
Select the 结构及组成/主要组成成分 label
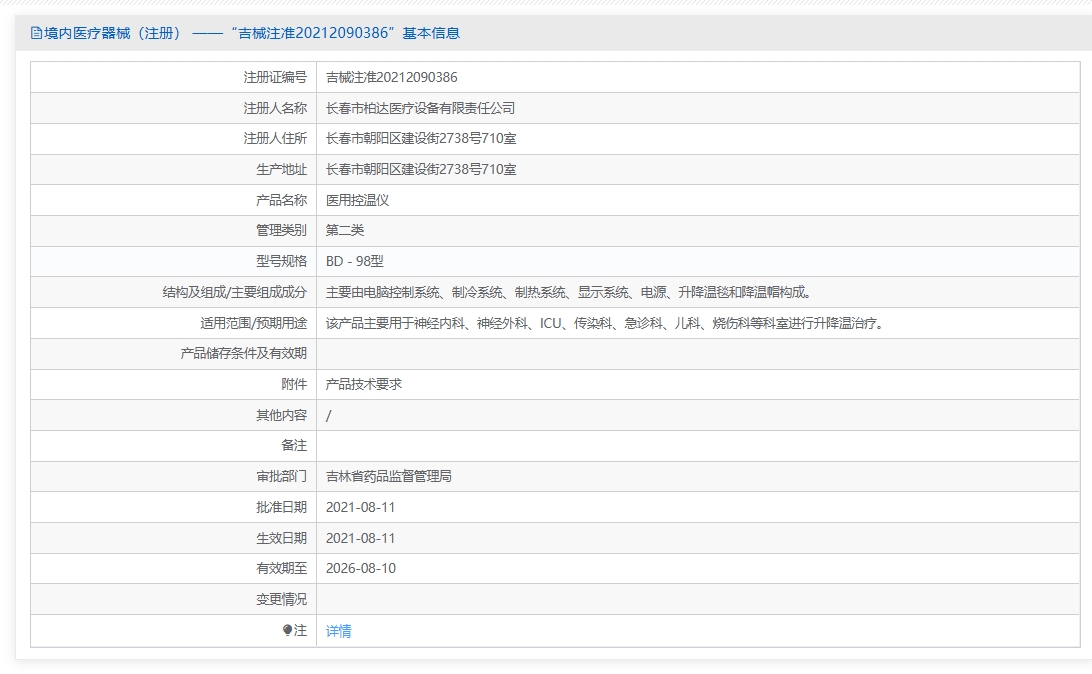235,292
